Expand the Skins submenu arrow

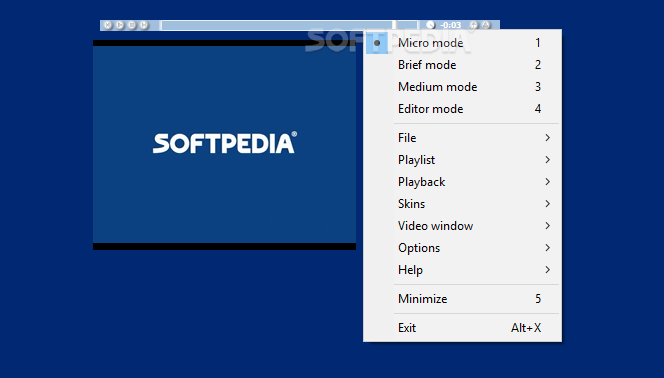point(548,204)
